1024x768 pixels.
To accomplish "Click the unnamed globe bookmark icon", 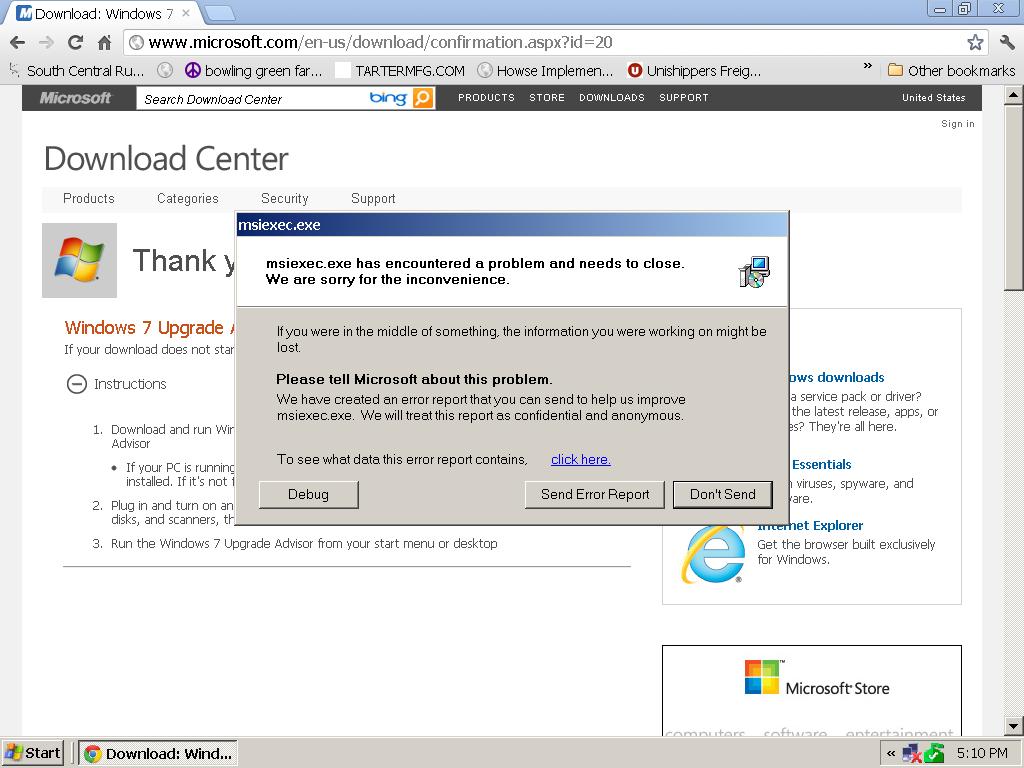I will [x=165, y=71].
